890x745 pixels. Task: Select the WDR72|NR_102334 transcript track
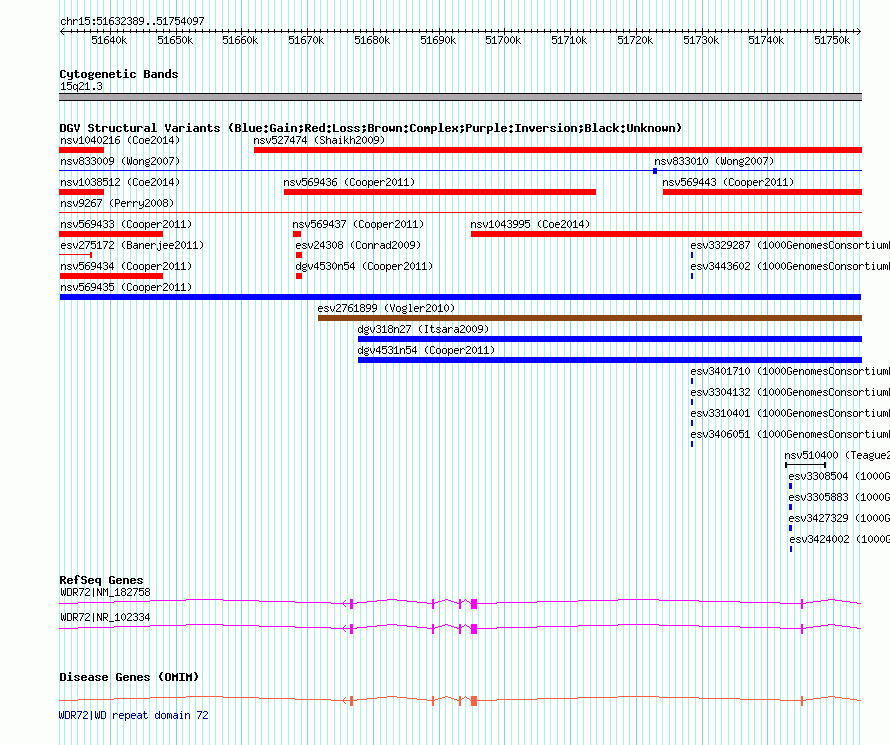click(x=460, y=628)
